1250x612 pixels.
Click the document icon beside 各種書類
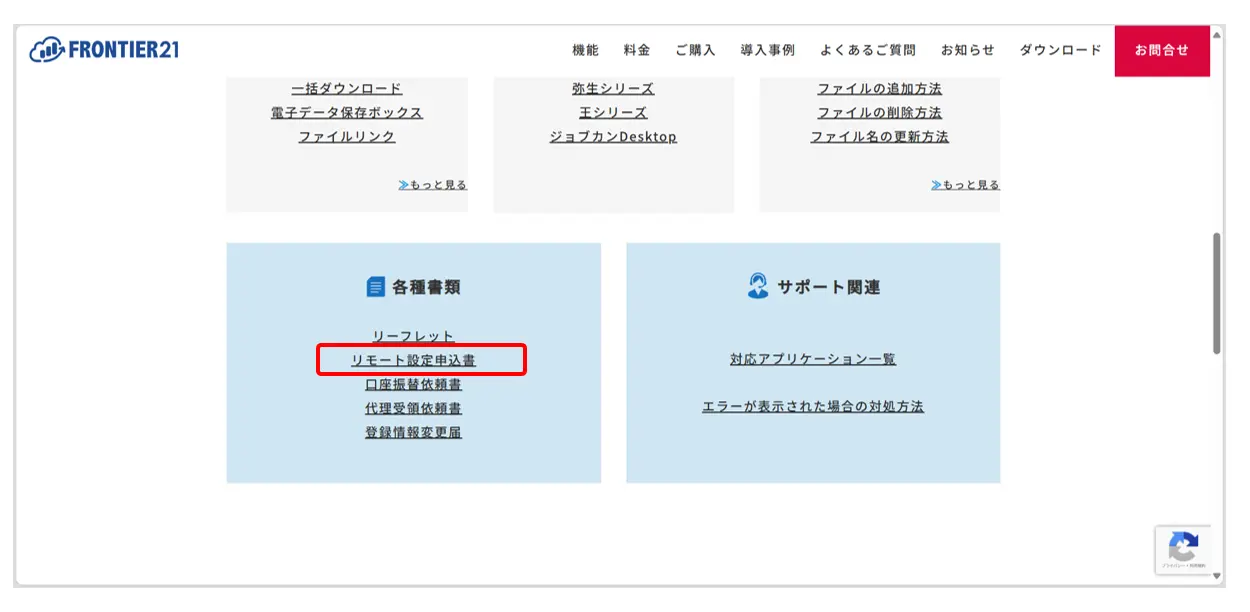coord(375,287)
